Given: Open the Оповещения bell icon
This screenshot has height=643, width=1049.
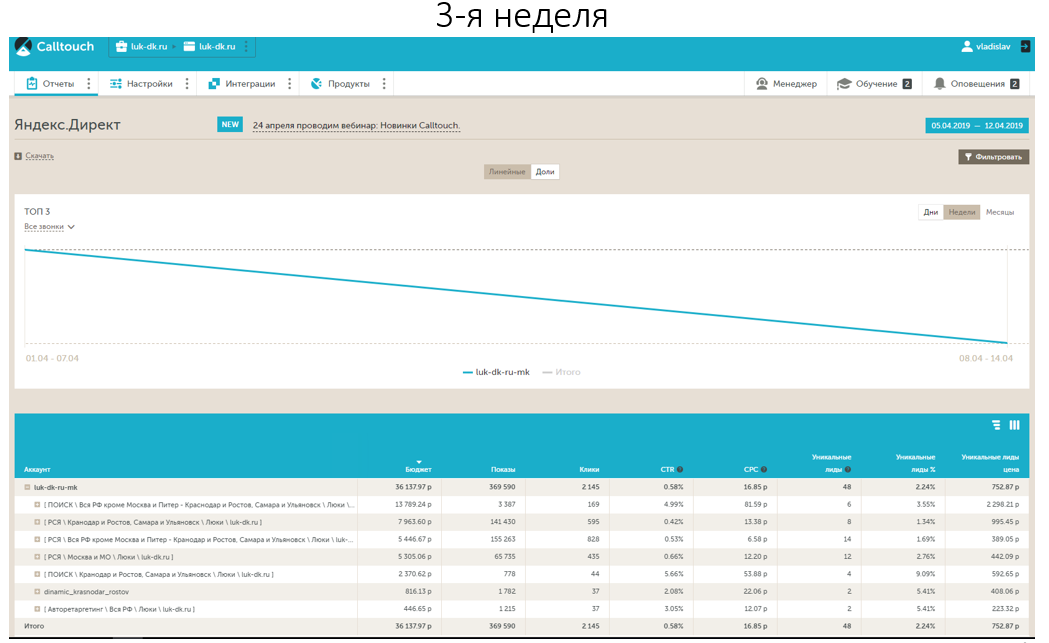Looking at the screenshot, I should (939, 84).
